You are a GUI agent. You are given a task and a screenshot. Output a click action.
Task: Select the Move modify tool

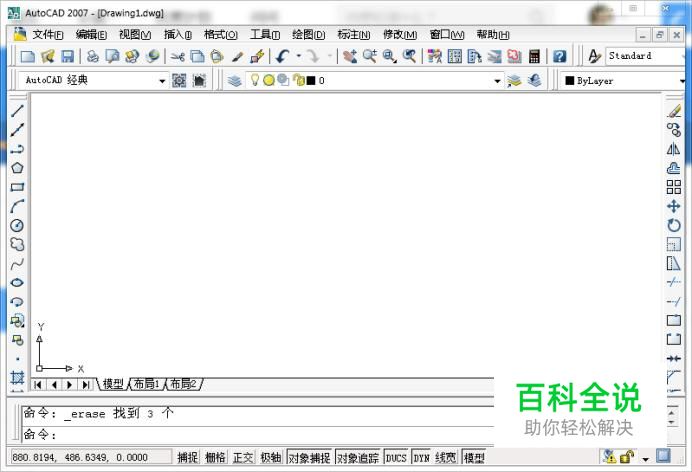pos(673,206)
